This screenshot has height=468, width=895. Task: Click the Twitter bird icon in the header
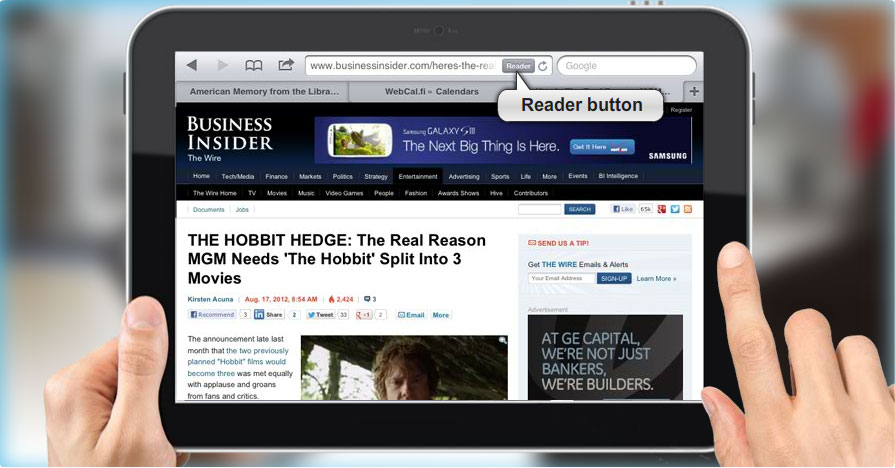(x=675, y=209)
